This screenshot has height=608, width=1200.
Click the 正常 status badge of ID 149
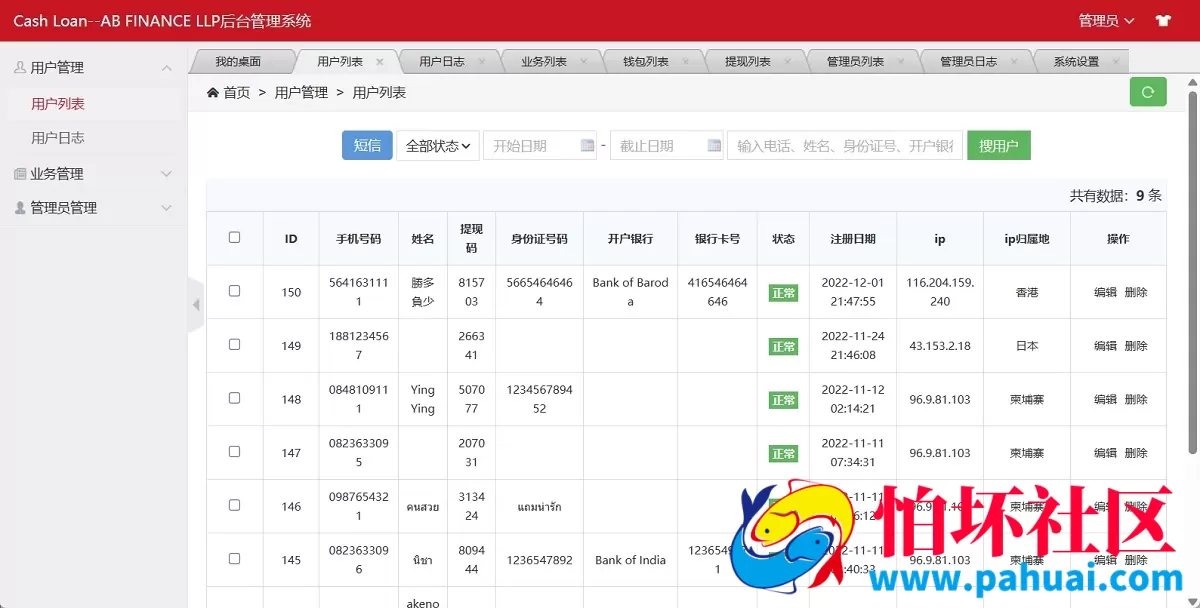783,347
